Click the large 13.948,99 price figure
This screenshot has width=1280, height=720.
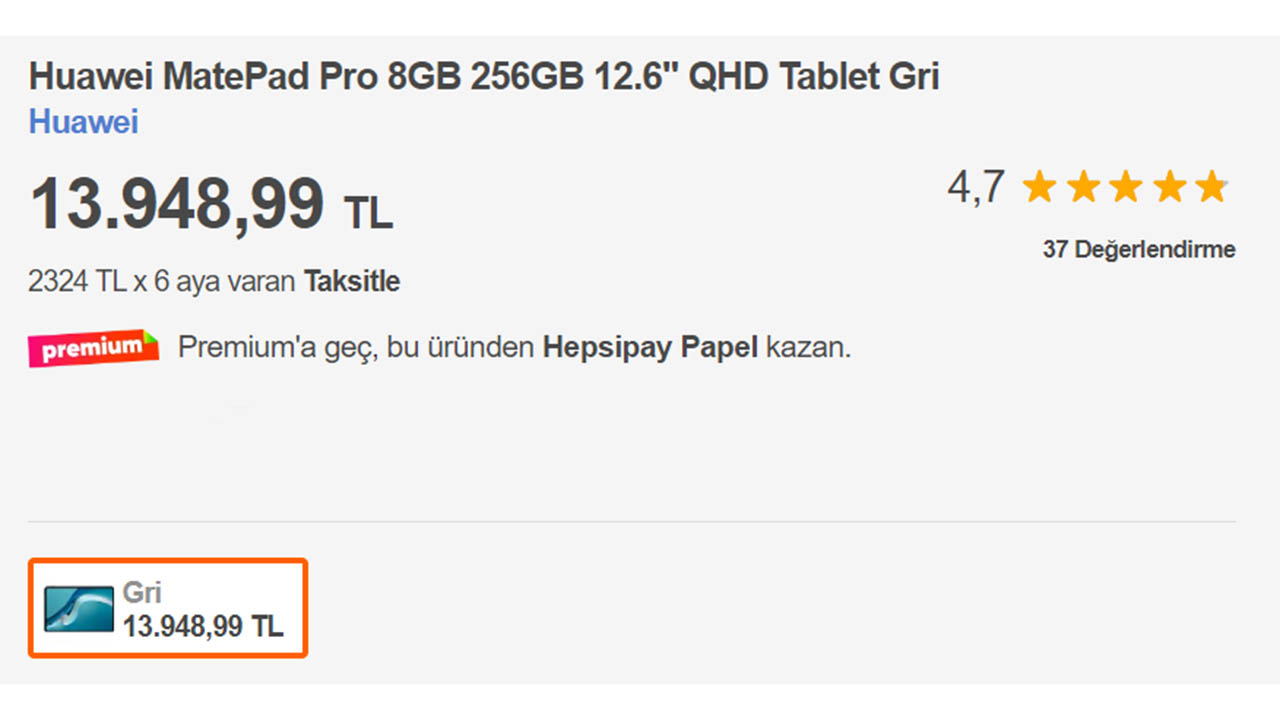(x=177, y=204)
